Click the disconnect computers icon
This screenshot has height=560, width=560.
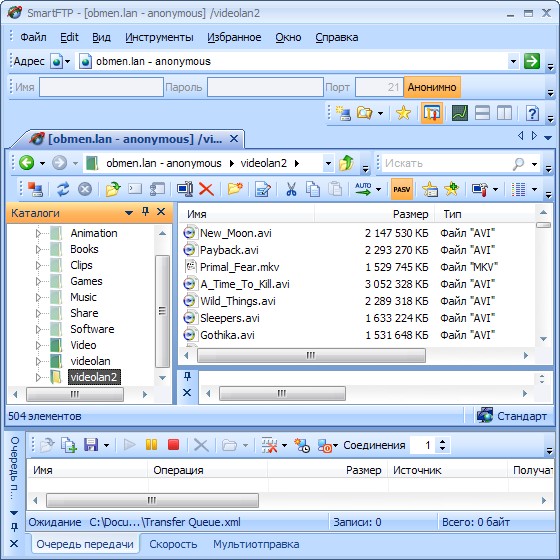pos(35,189)
